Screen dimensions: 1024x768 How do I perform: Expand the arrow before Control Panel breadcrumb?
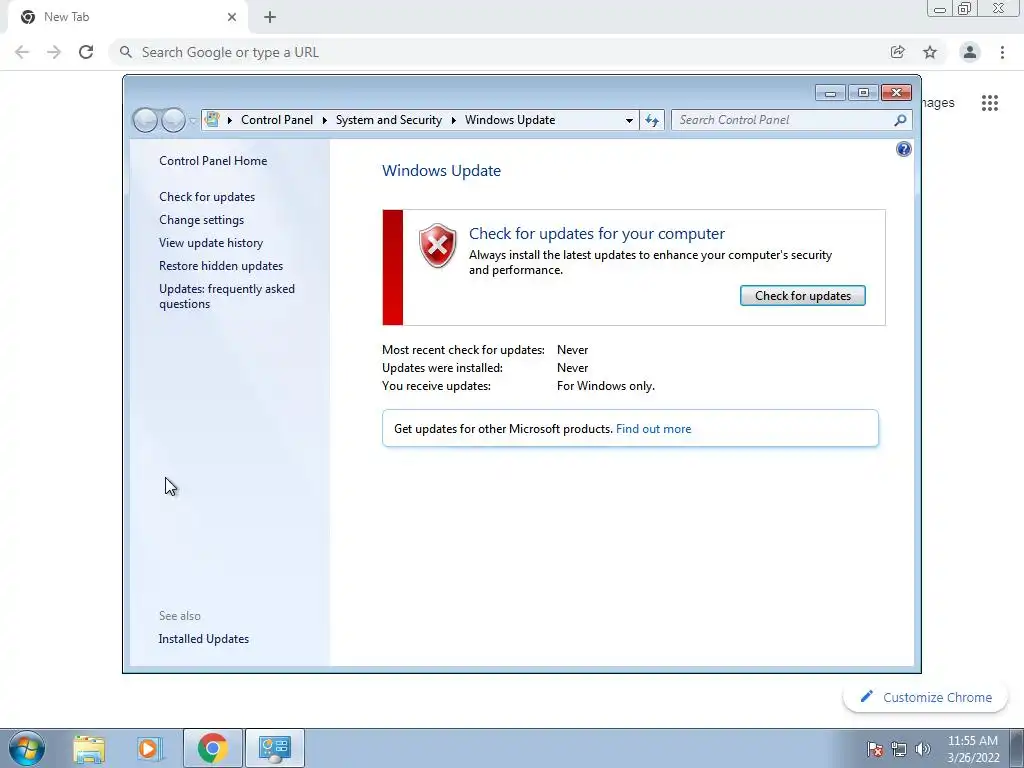(x=229, y=120)
